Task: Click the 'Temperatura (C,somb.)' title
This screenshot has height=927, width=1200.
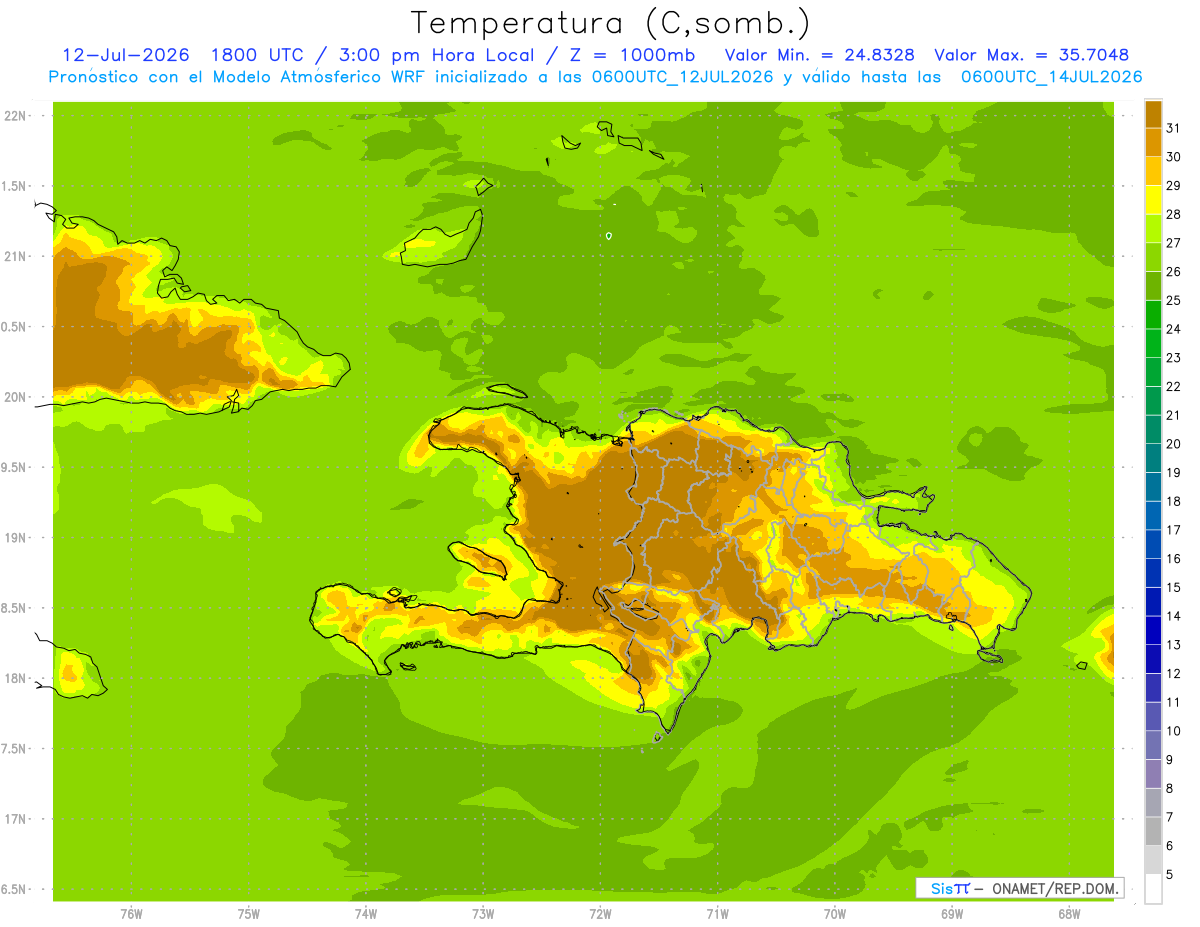Action: (x=610, y=23)
